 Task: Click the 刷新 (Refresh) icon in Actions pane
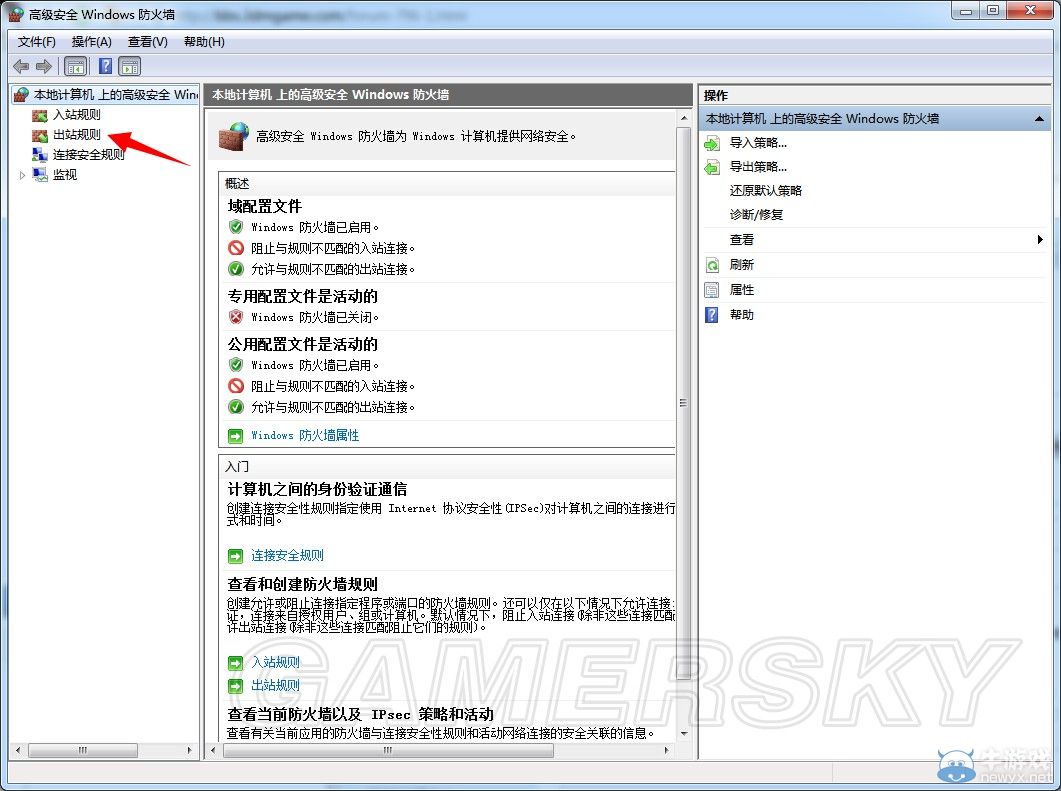pos(711,264)
